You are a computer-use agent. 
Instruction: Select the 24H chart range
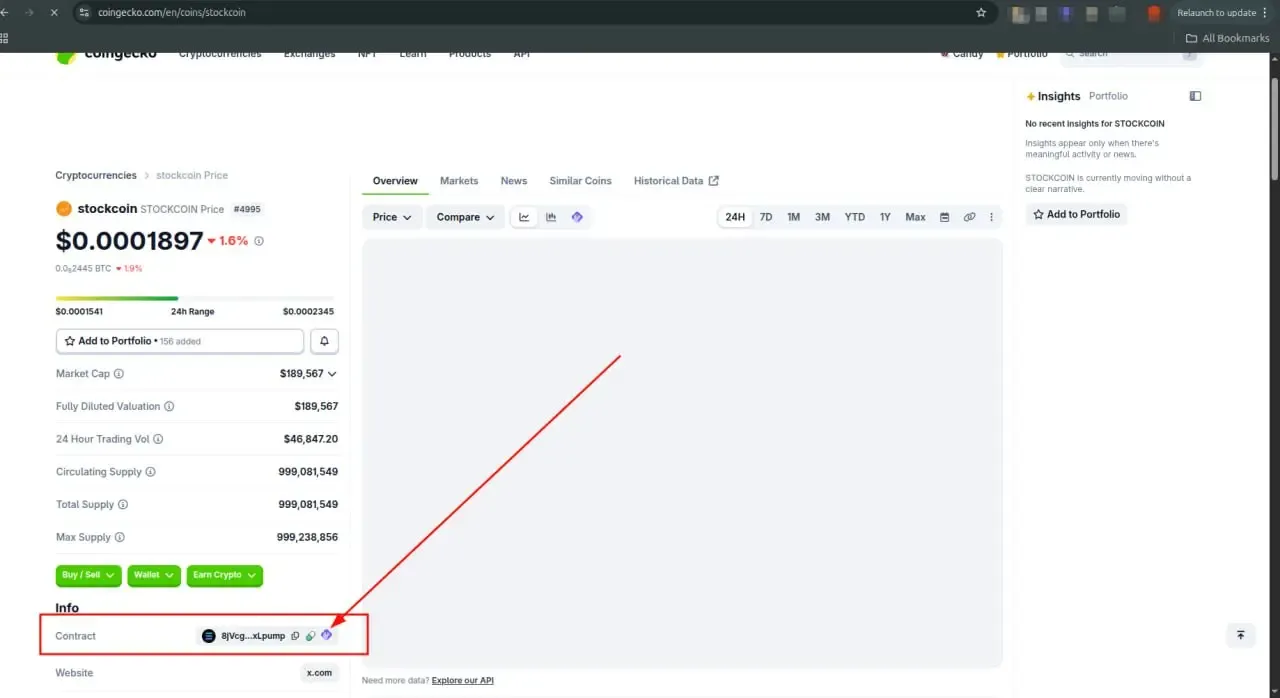pyautogui.click(x=735, y=217)
